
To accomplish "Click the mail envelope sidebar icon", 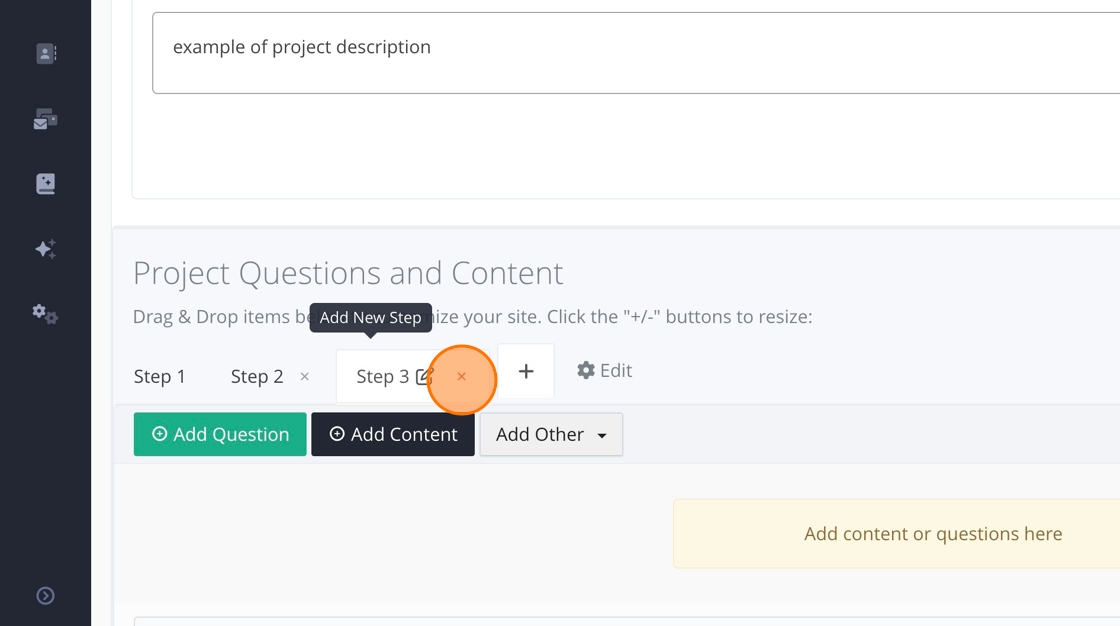I will [x=46, y=120].
